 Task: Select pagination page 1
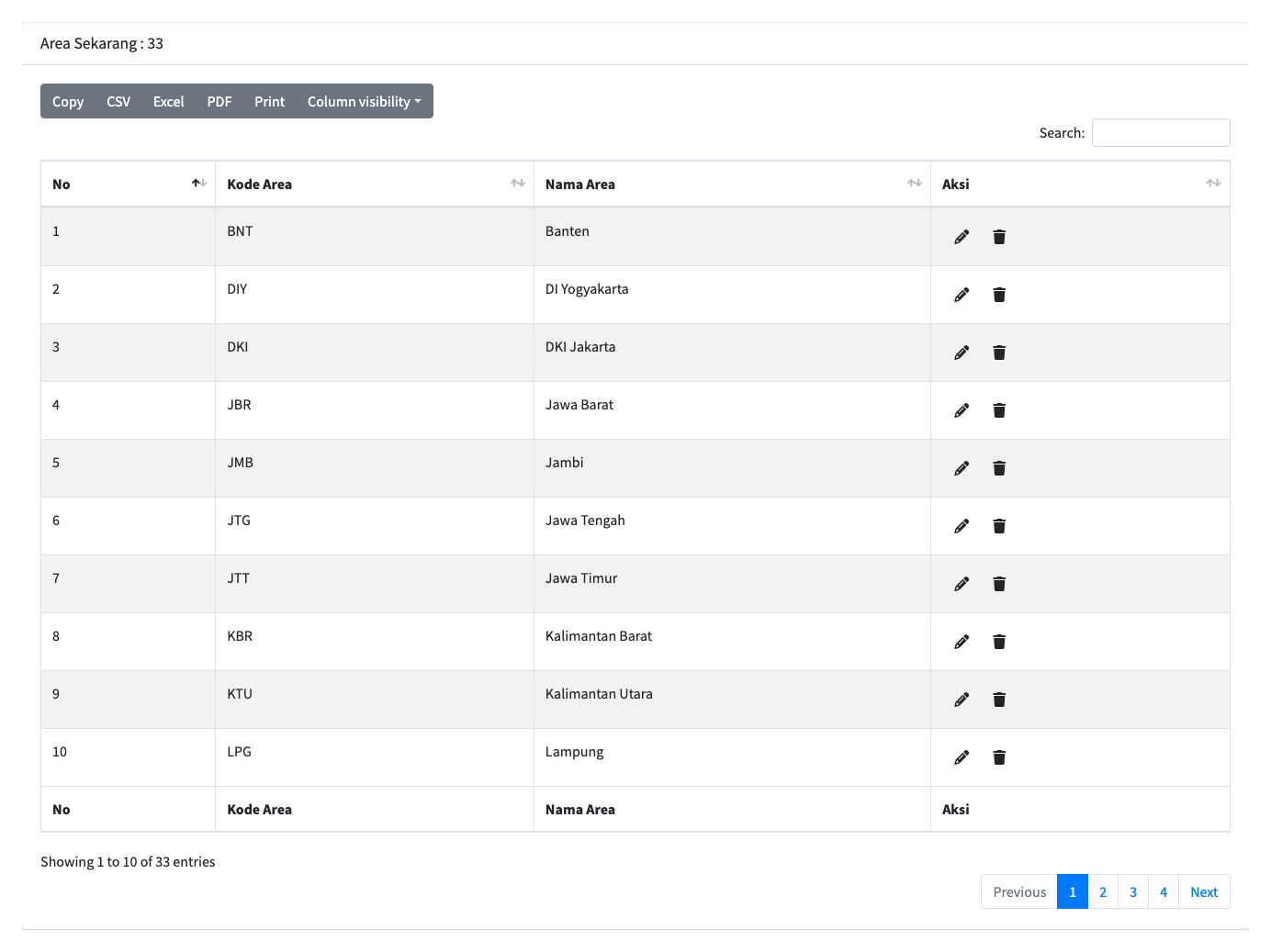pos(1073,891)
